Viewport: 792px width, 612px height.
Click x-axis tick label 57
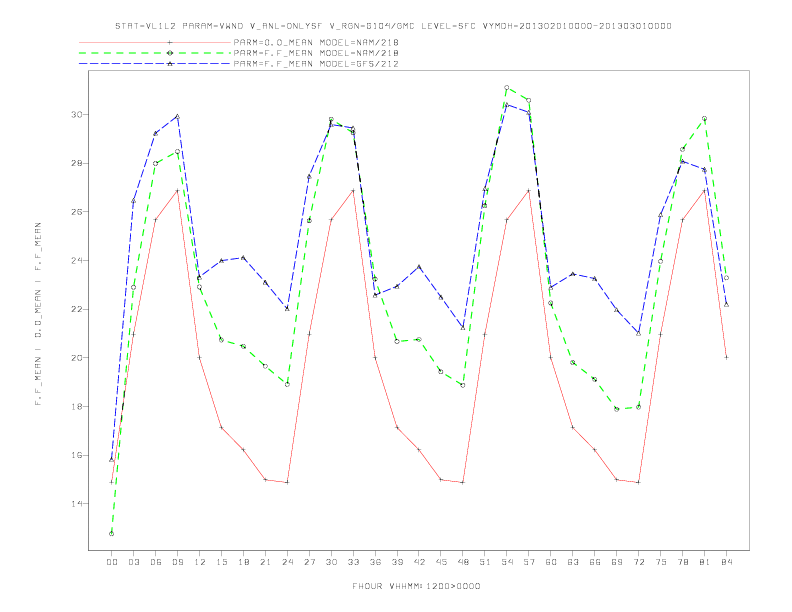coord(529,562)
